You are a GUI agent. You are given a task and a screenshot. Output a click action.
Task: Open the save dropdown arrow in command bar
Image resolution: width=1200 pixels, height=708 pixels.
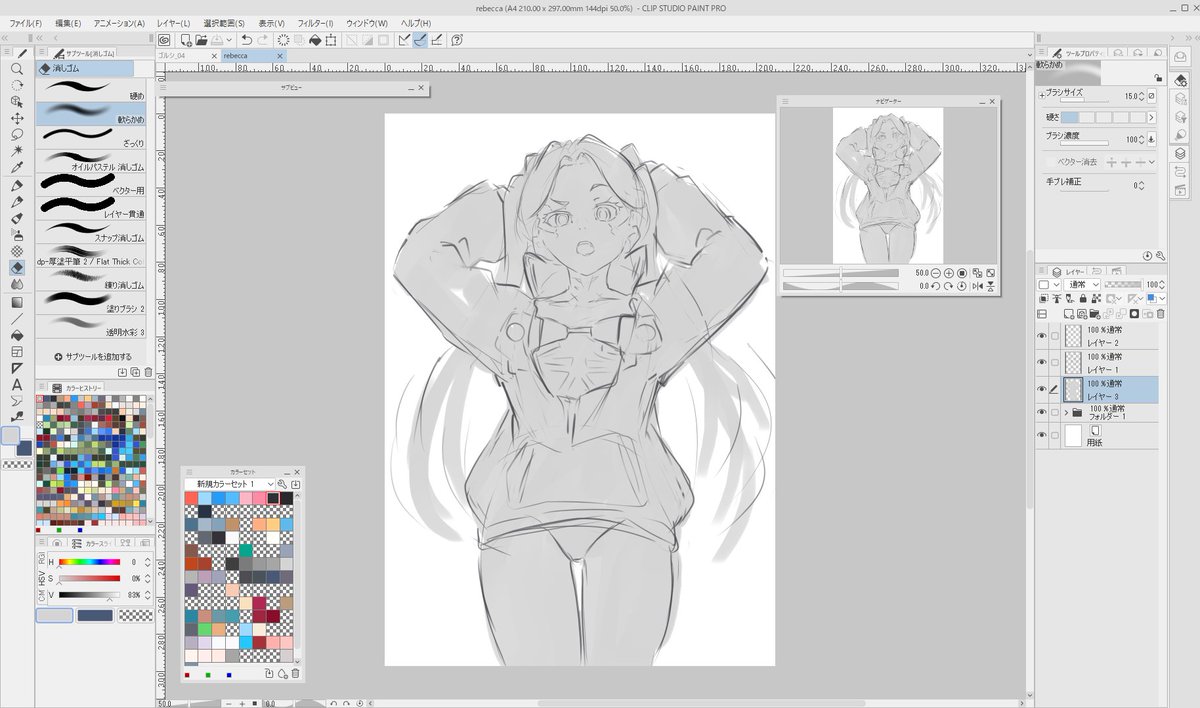pos(231,39)
